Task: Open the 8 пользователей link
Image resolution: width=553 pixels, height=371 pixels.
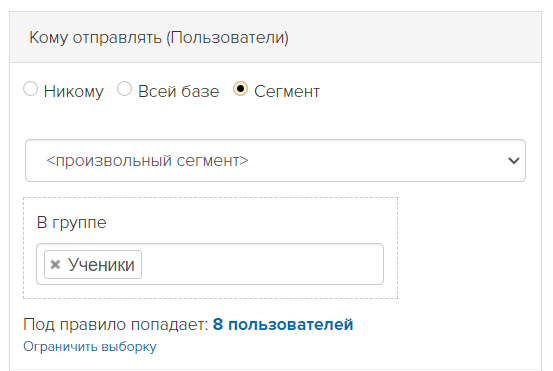Action: point(283,324)
